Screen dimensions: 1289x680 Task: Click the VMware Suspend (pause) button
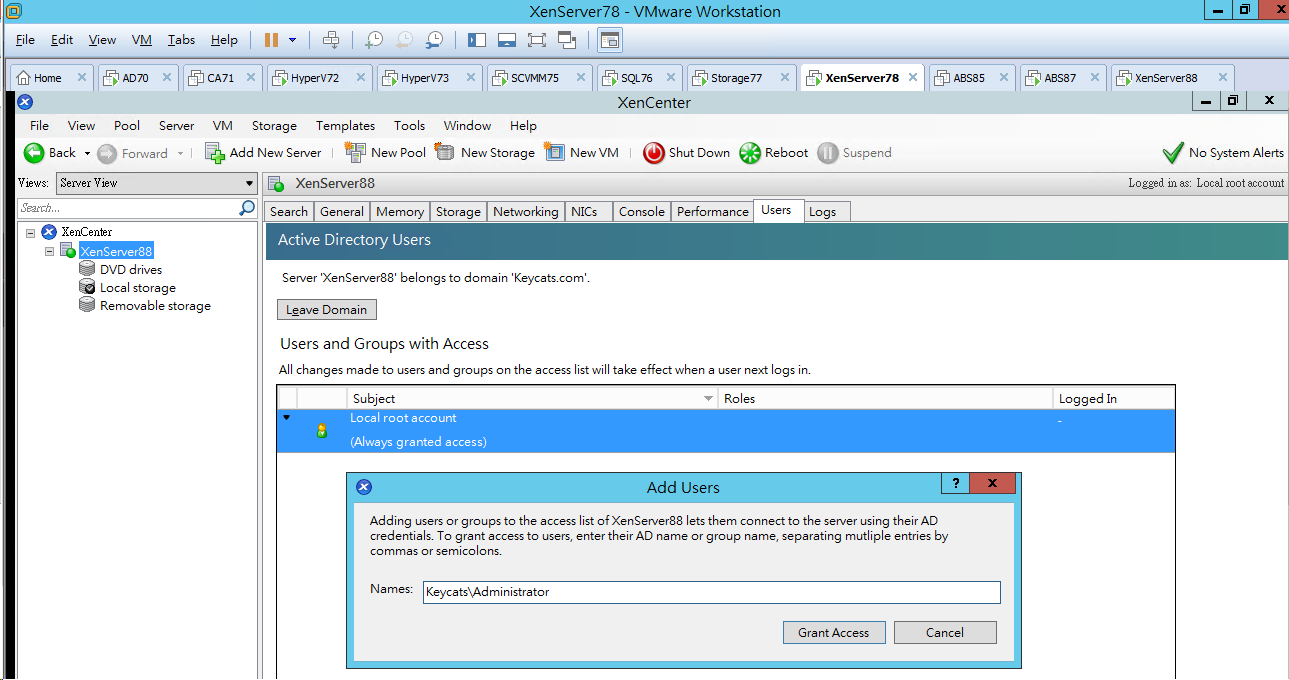coord(271,40)
